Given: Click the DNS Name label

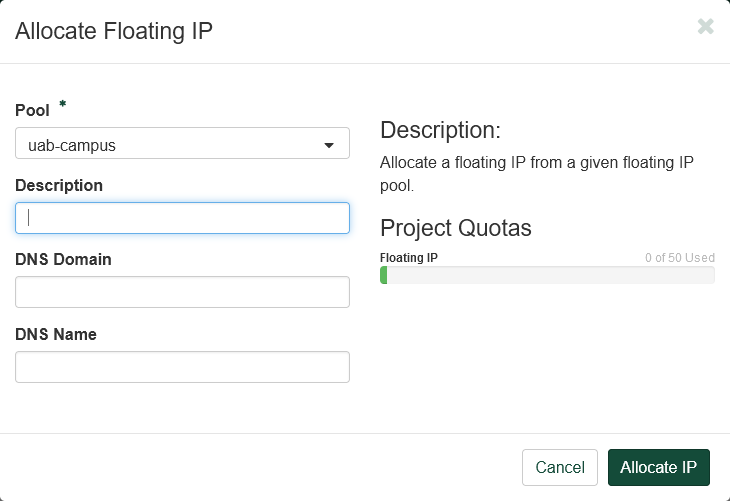Looking at the screenshot, I should click(55, 334).
